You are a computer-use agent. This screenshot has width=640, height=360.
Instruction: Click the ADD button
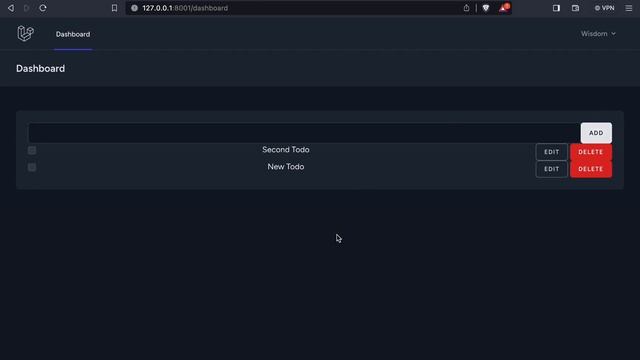click(596, 133)
